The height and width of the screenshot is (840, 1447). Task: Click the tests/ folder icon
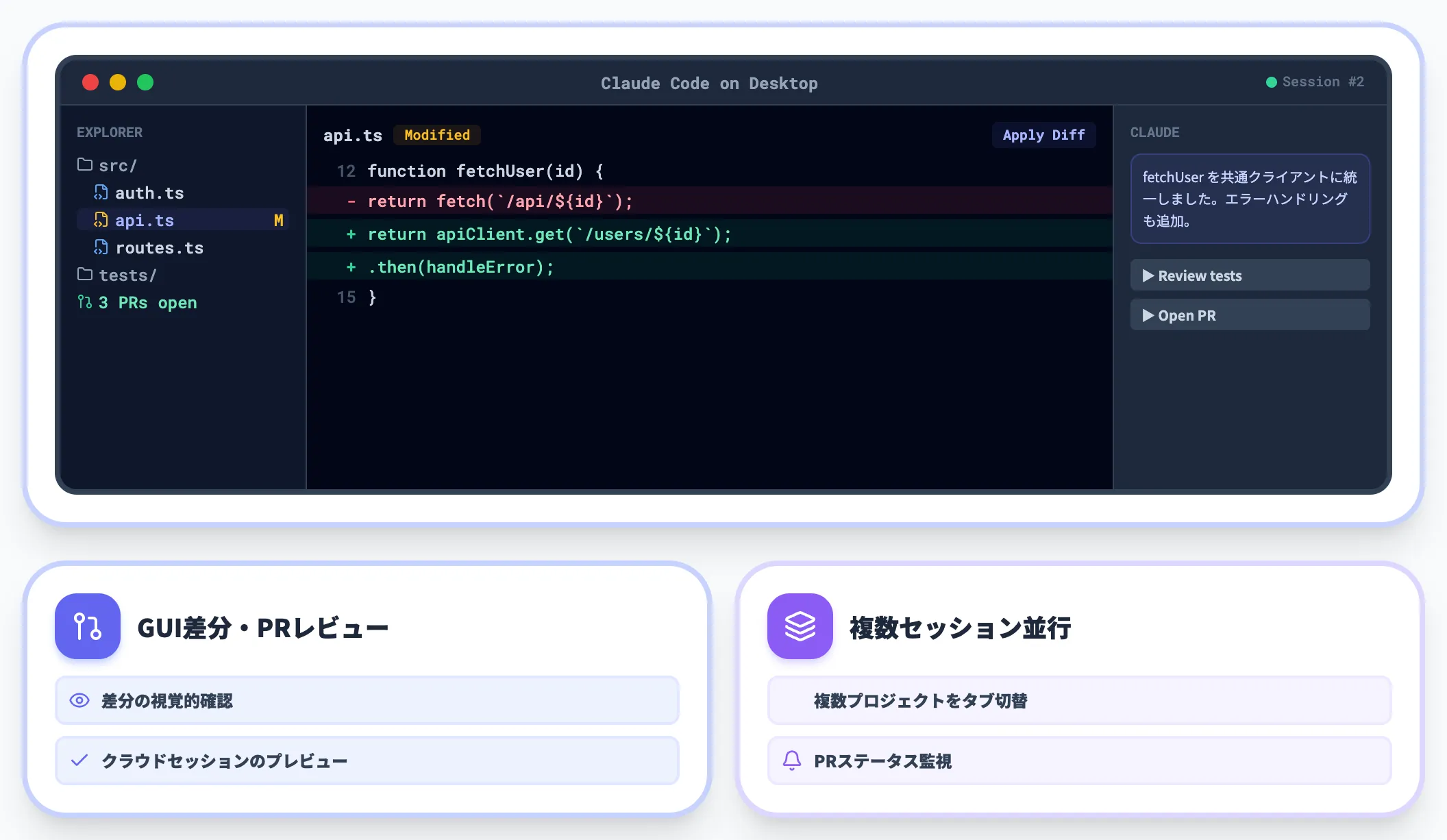(x=85, y=275)
